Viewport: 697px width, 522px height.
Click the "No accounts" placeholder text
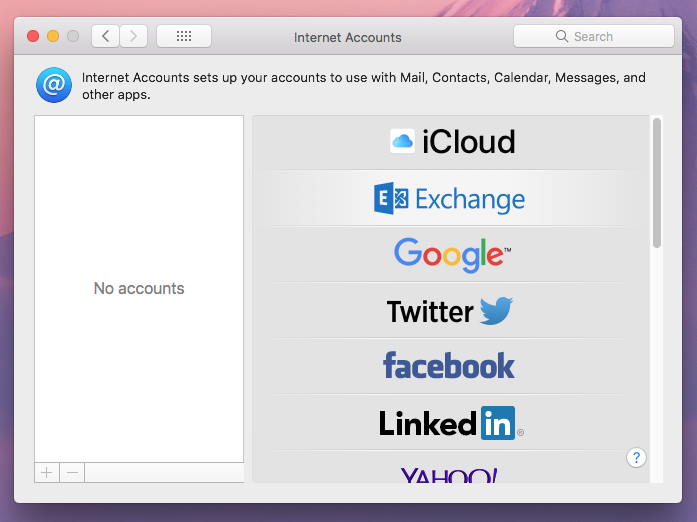(139, 289)
